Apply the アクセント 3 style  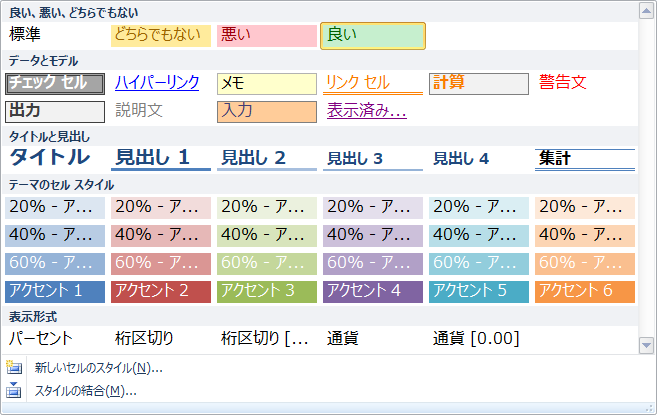(267, 292)
